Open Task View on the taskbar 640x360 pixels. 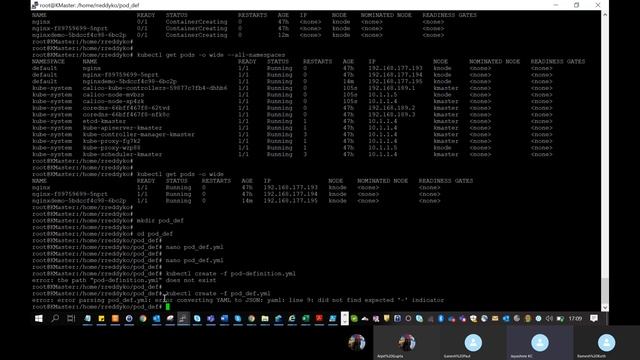click(x=71, y=318)
